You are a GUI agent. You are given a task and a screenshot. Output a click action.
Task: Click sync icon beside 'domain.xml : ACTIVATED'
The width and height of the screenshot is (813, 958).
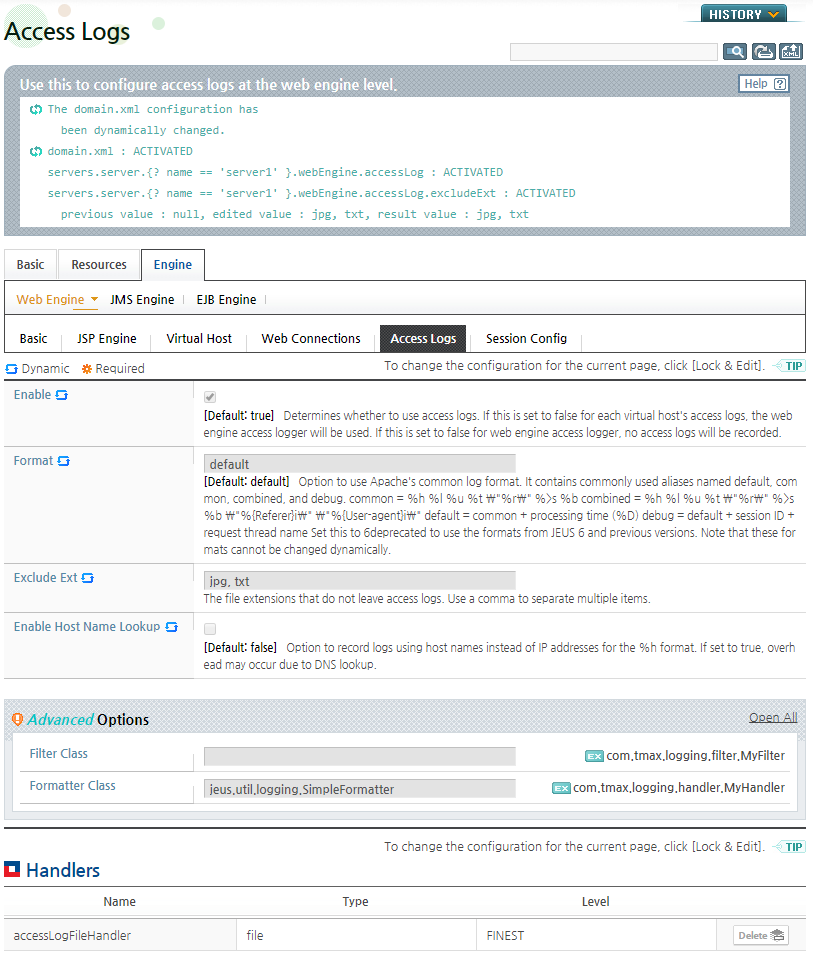coord(36,152)
